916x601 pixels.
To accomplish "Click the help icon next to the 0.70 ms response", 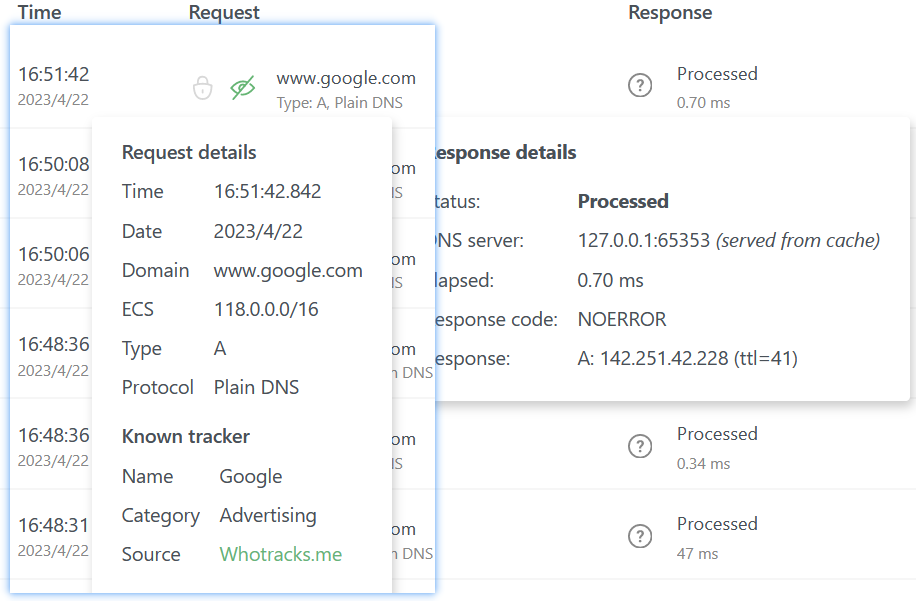I will pyautogui.click(x=640, y=85).
